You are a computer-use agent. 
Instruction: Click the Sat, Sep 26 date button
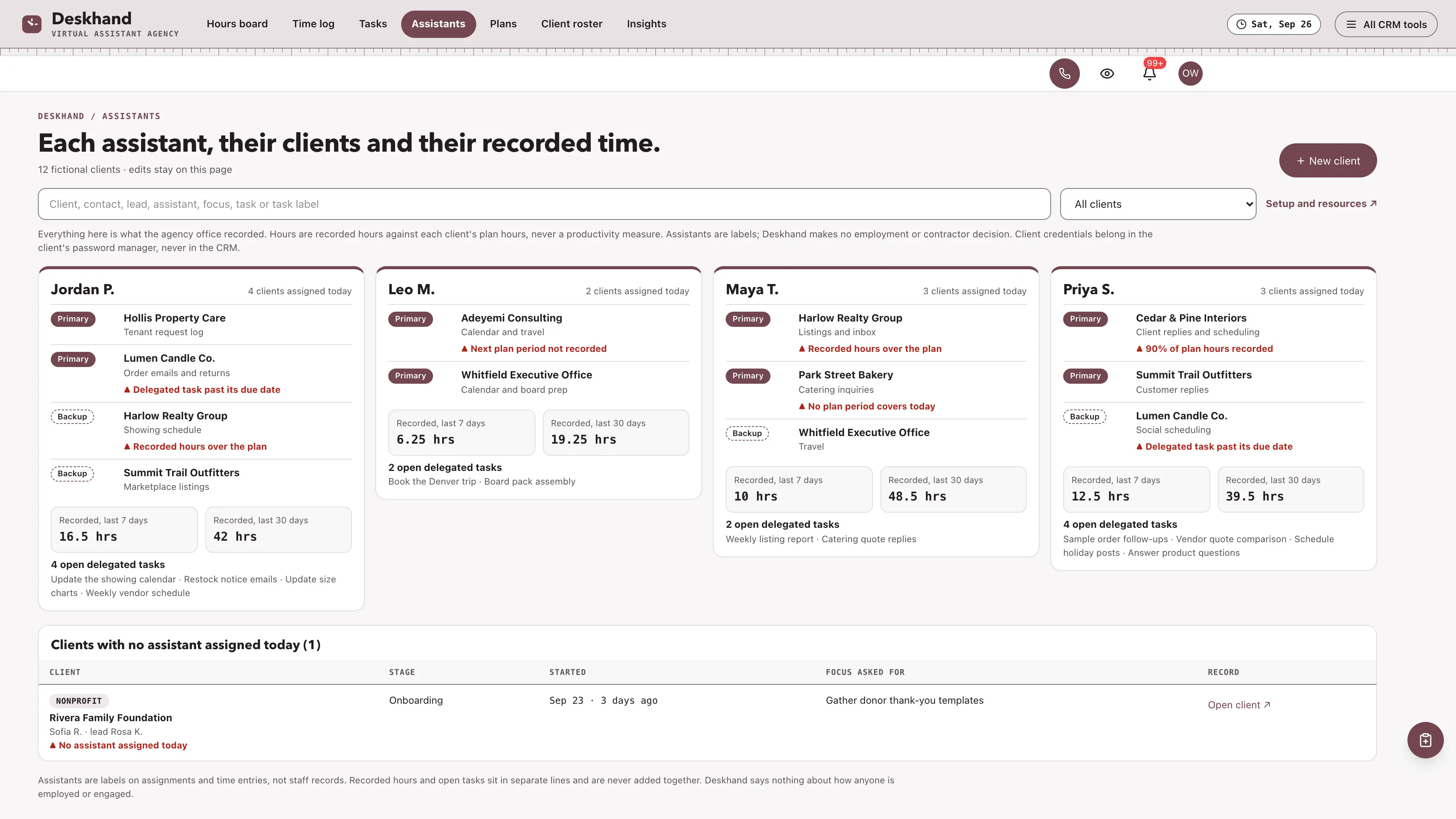(1274, 24)
